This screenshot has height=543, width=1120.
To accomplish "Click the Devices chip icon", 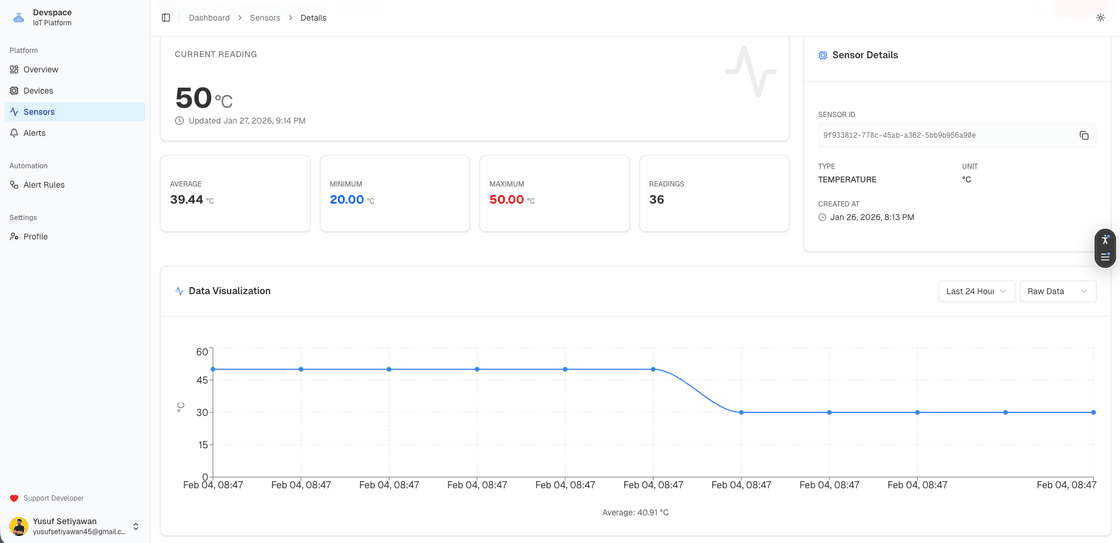I will click(14, 91).
